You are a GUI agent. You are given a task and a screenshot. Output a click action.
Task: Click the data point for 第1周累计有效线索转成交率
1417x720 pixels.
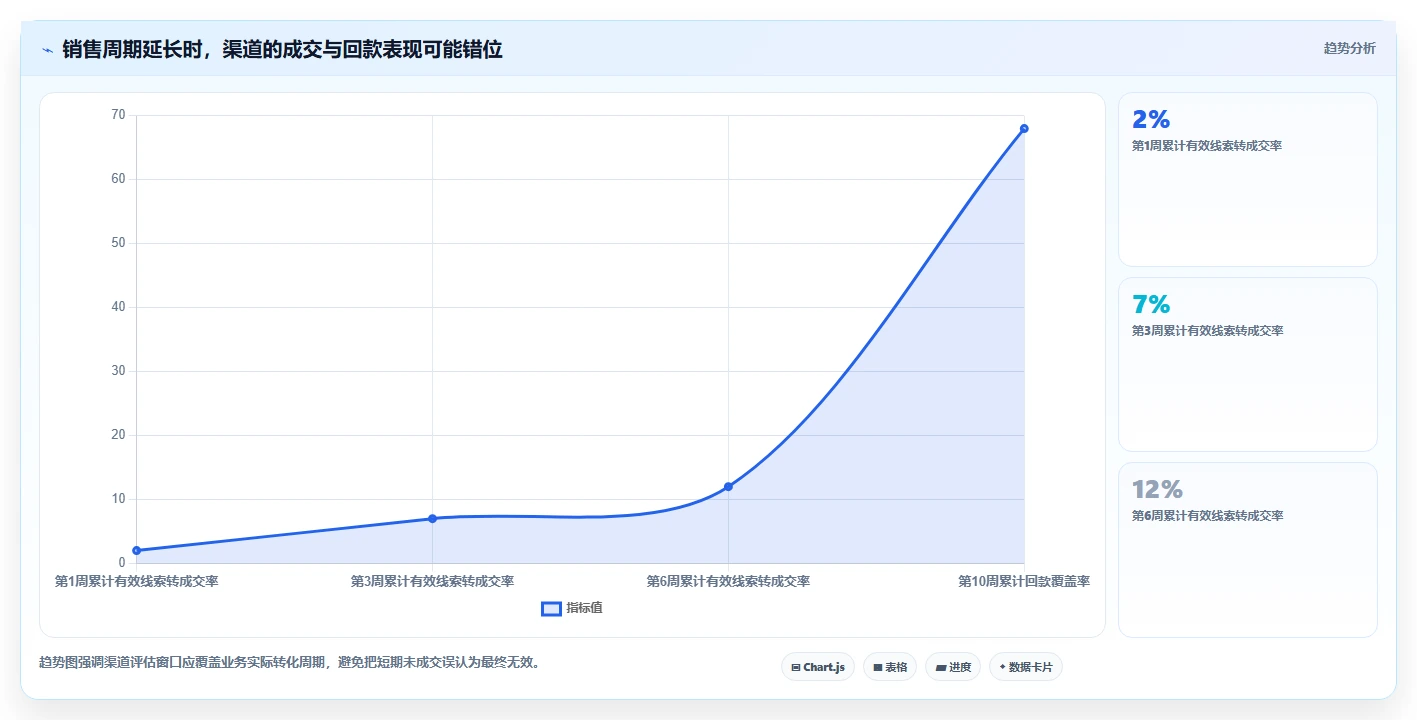click(x=136, y=550)
